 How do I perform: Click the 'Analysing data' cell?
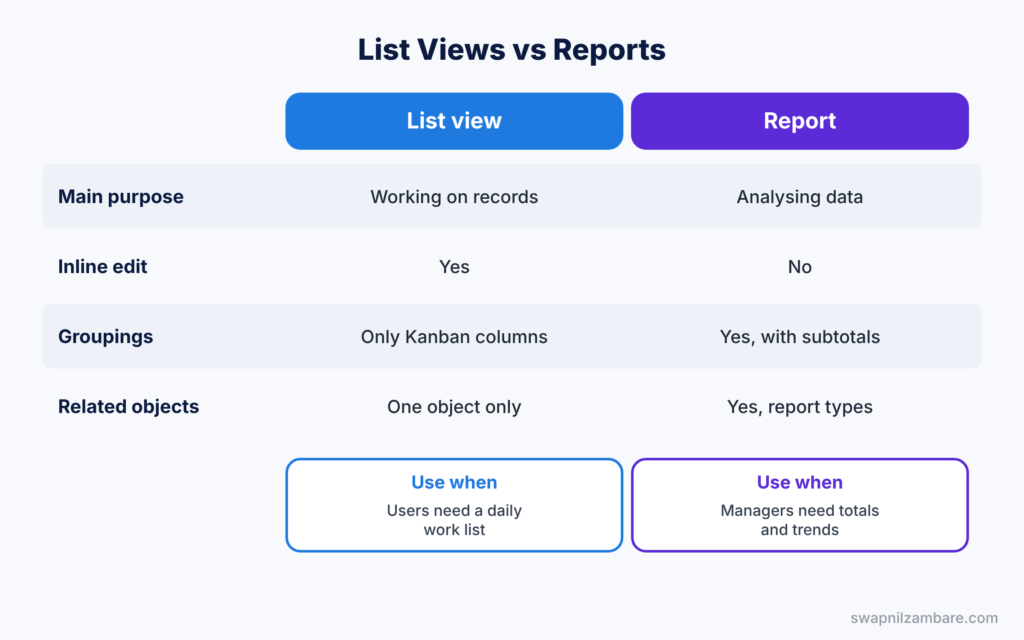click(799, 197)
